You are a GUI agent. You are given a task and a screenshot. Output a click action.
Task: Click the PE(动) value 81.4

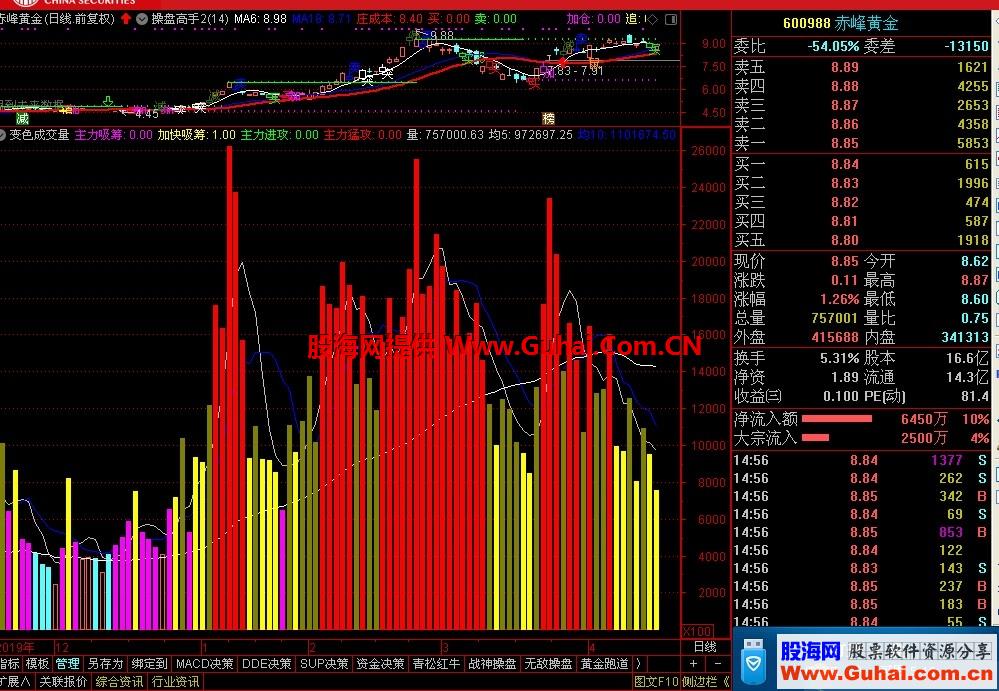coord(975,396)
